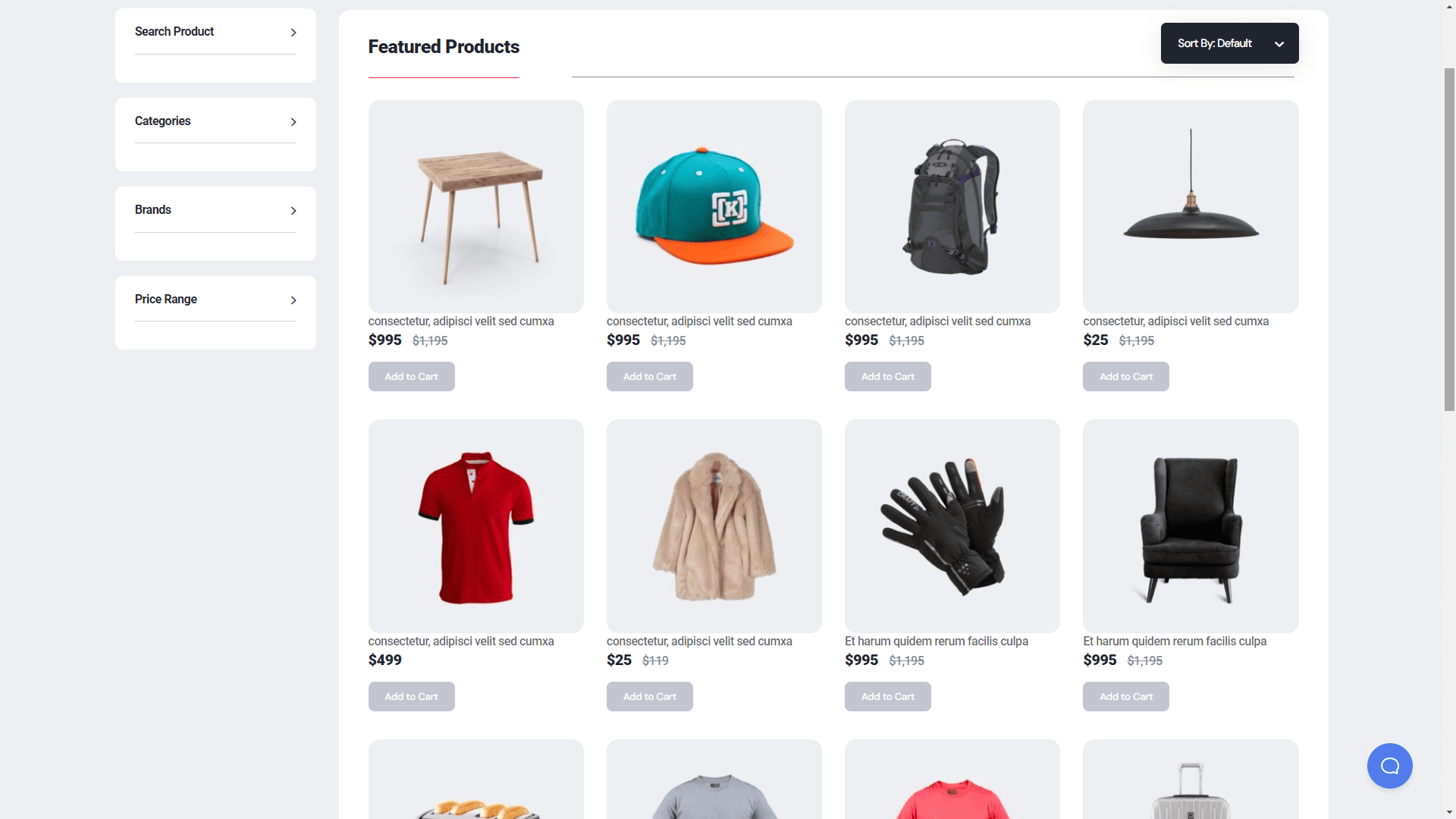Screen dimensions: 1456x819
Task: Click the black gloves product image
Action: [952, 526]
